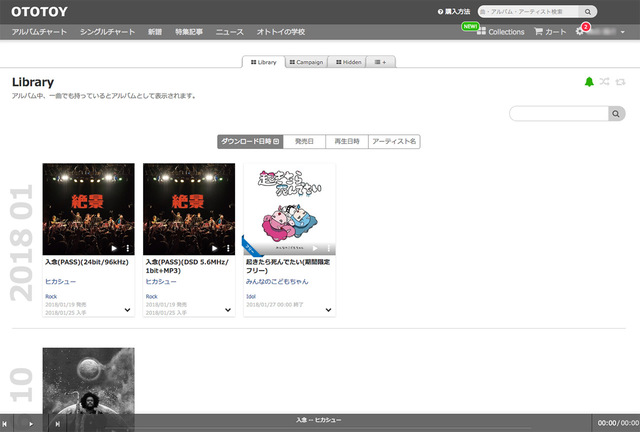640x432 pixels.
Task: Open the 購入方法 help link
Action: (454, 11)
